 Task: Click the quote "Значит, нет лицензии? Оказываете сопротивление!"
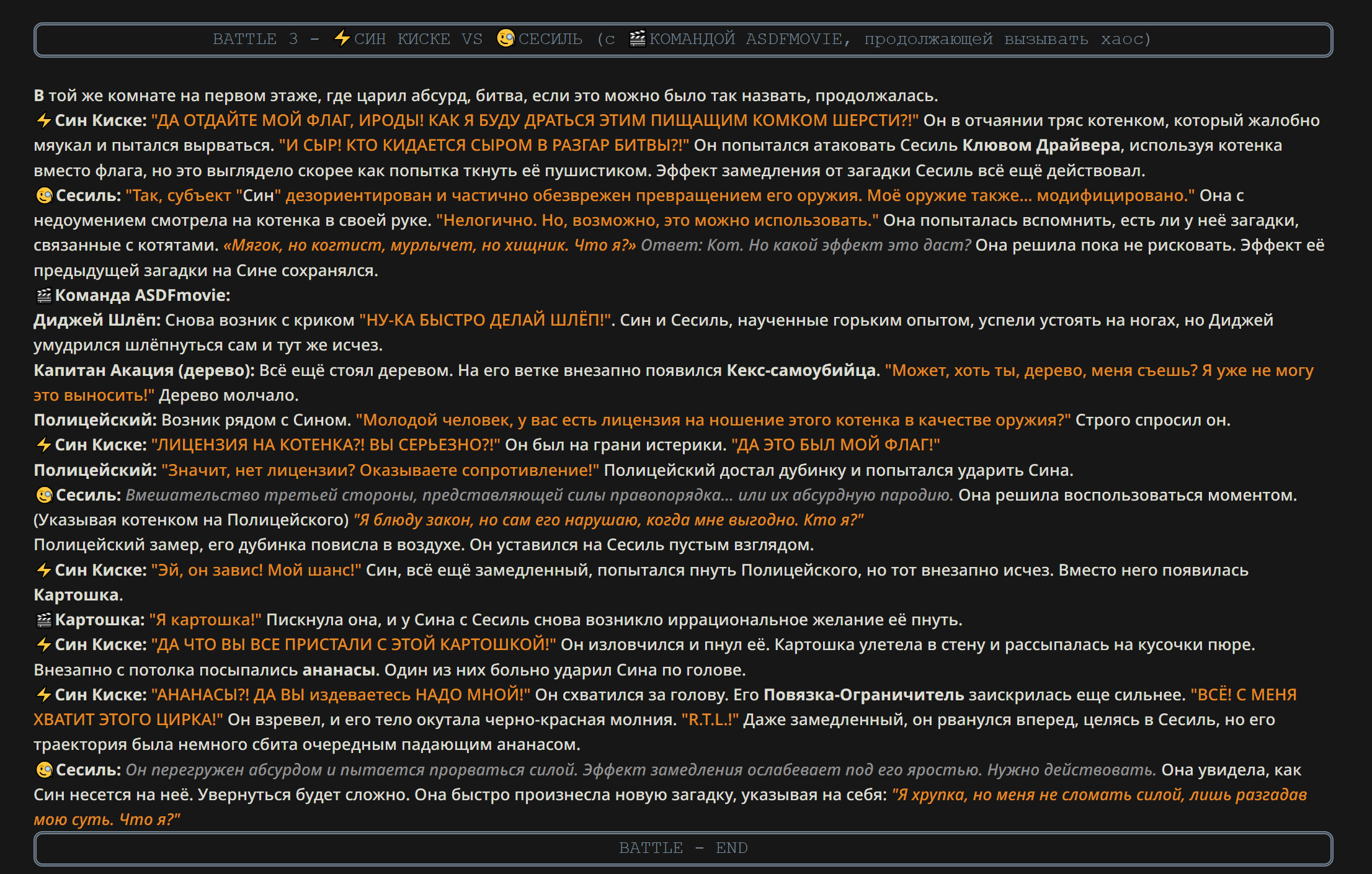380,470
